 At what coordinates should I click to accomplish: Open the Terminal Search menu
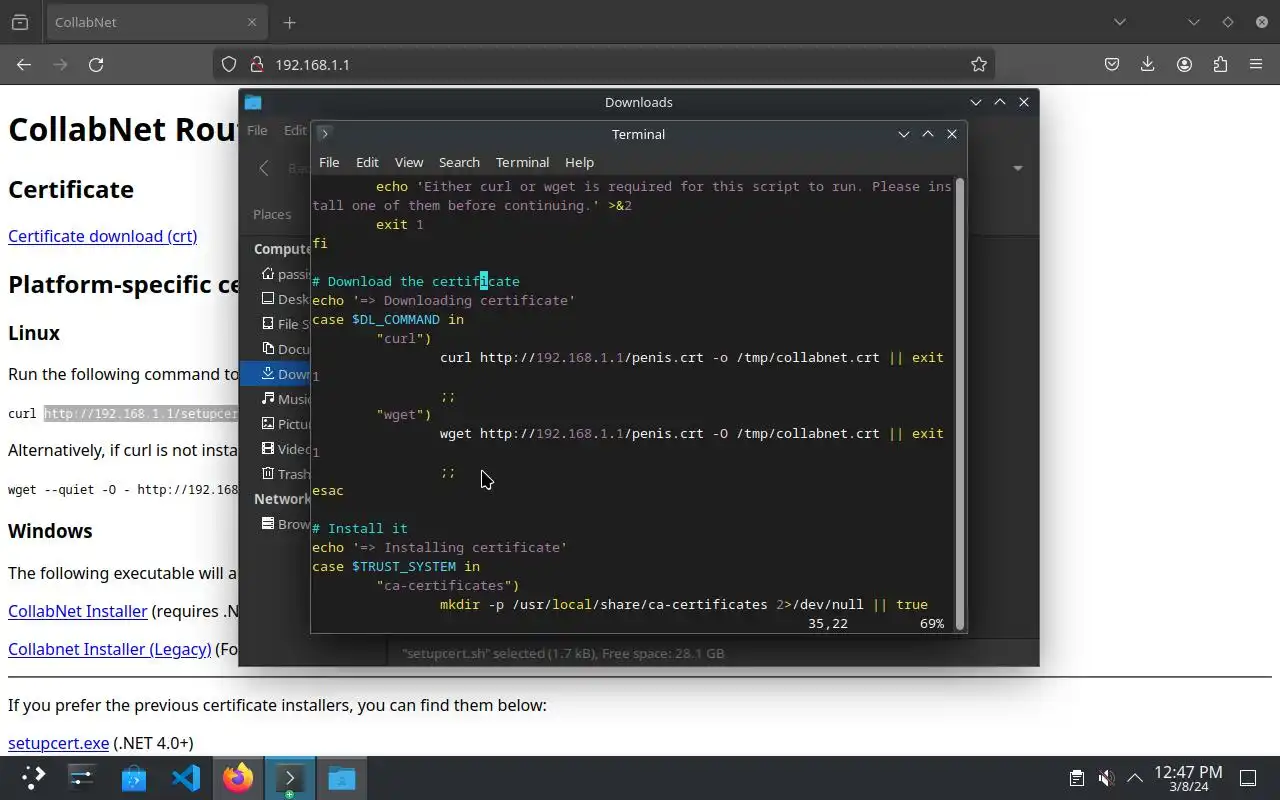point(459,162)
